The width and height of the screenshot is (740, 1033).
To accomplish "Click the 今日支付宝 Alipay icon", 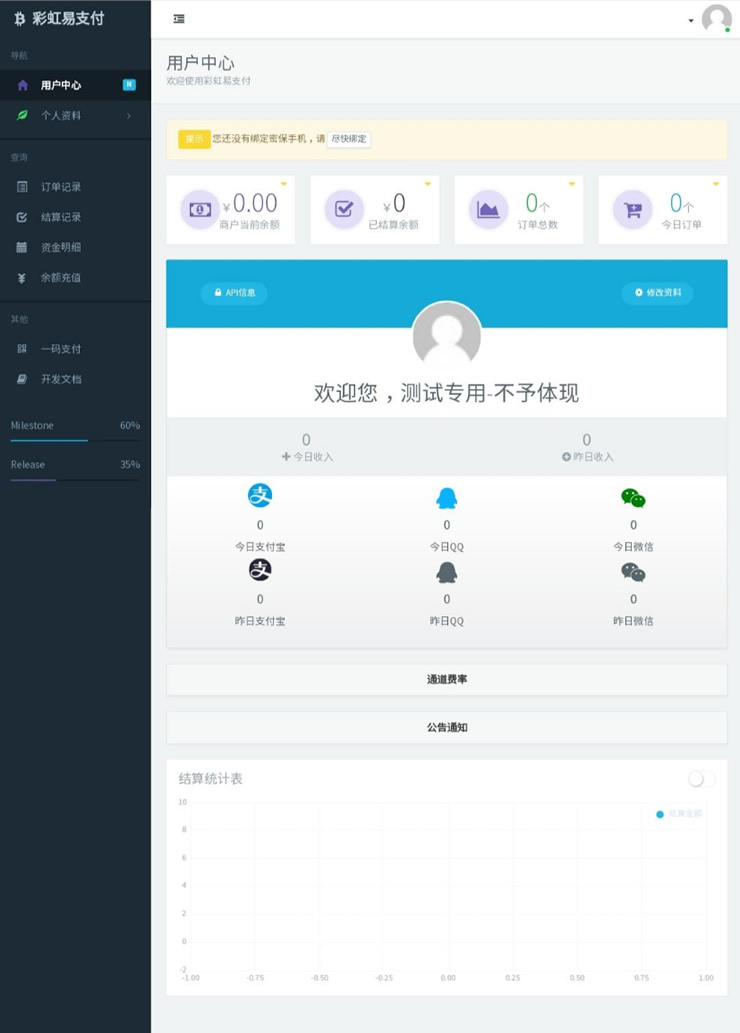I will 260,495.
